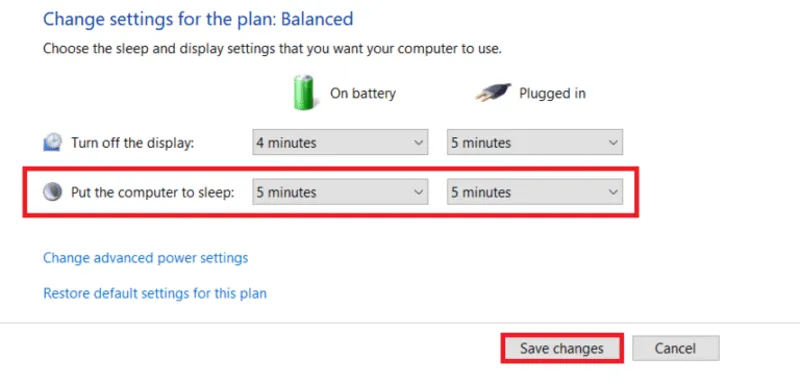
Task: Click the Change settings for the plan heading
Action: click(x=198, y=19)
